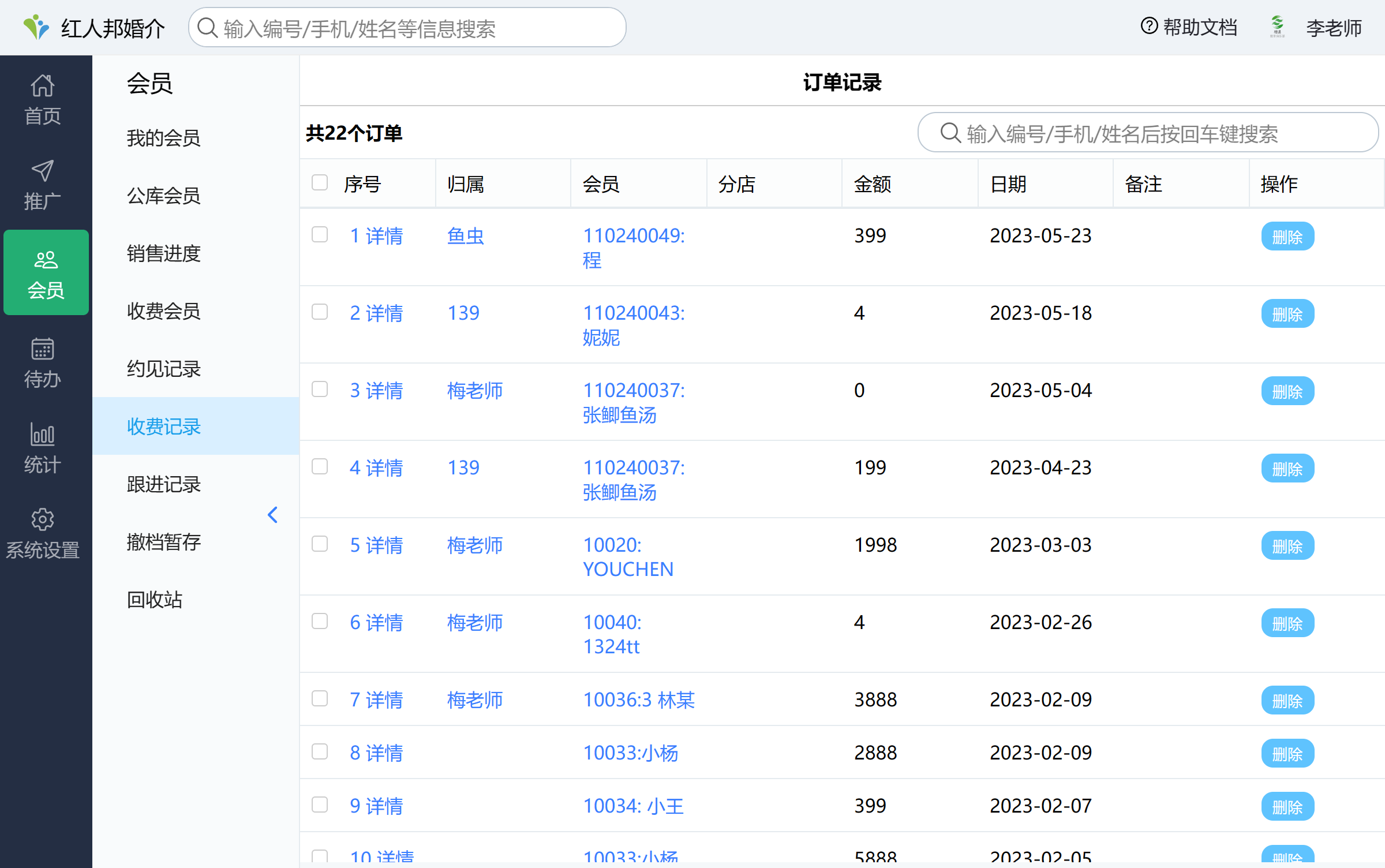Image resolution: width=1385 pixels, height=868 pixels.
Task: Check the checkbox for order row 8
Action: point(320,752)
